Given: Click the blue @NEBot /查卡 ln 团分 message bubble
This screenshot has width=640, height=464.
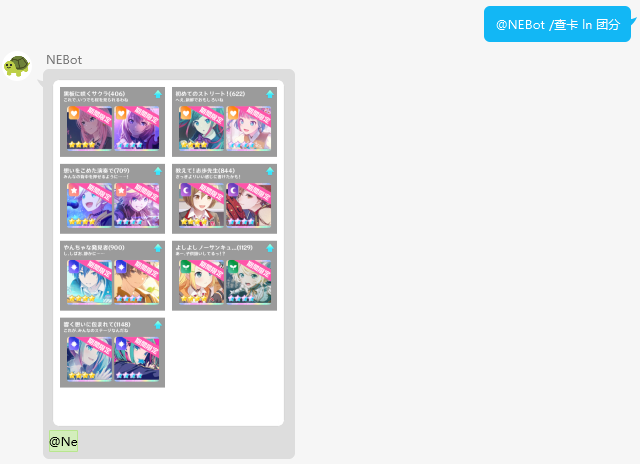Looking at the screenshot, I should coord(558,24).
